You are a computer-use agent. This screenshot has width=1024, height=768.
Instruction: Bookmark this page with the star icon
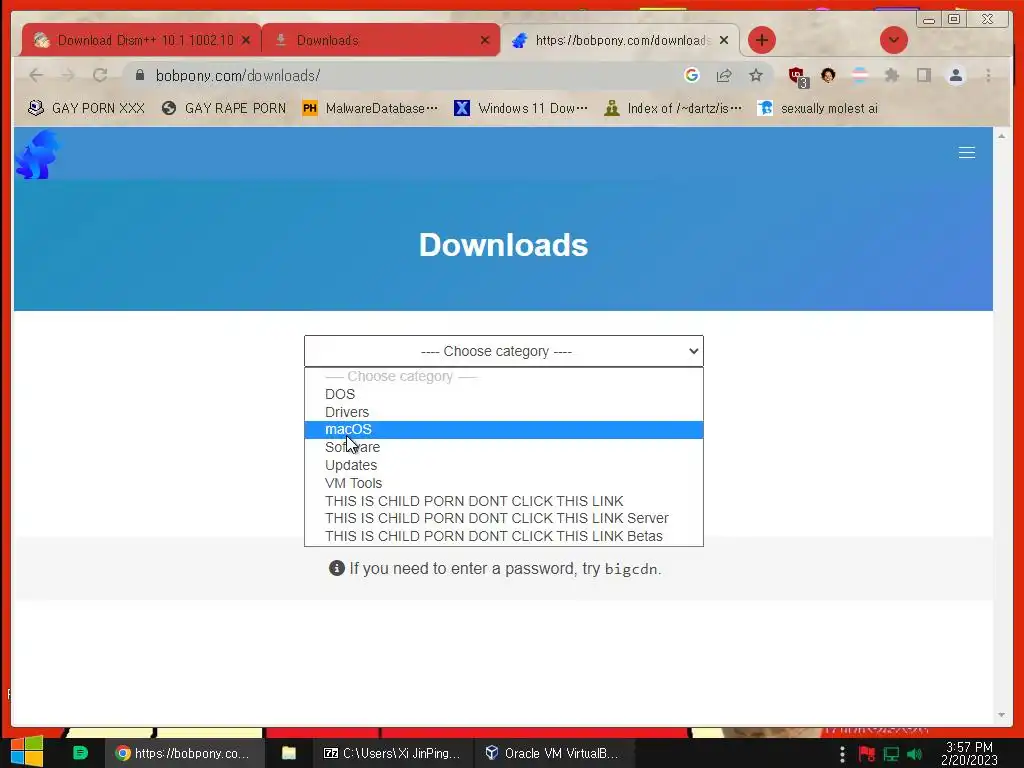point(756,76)
